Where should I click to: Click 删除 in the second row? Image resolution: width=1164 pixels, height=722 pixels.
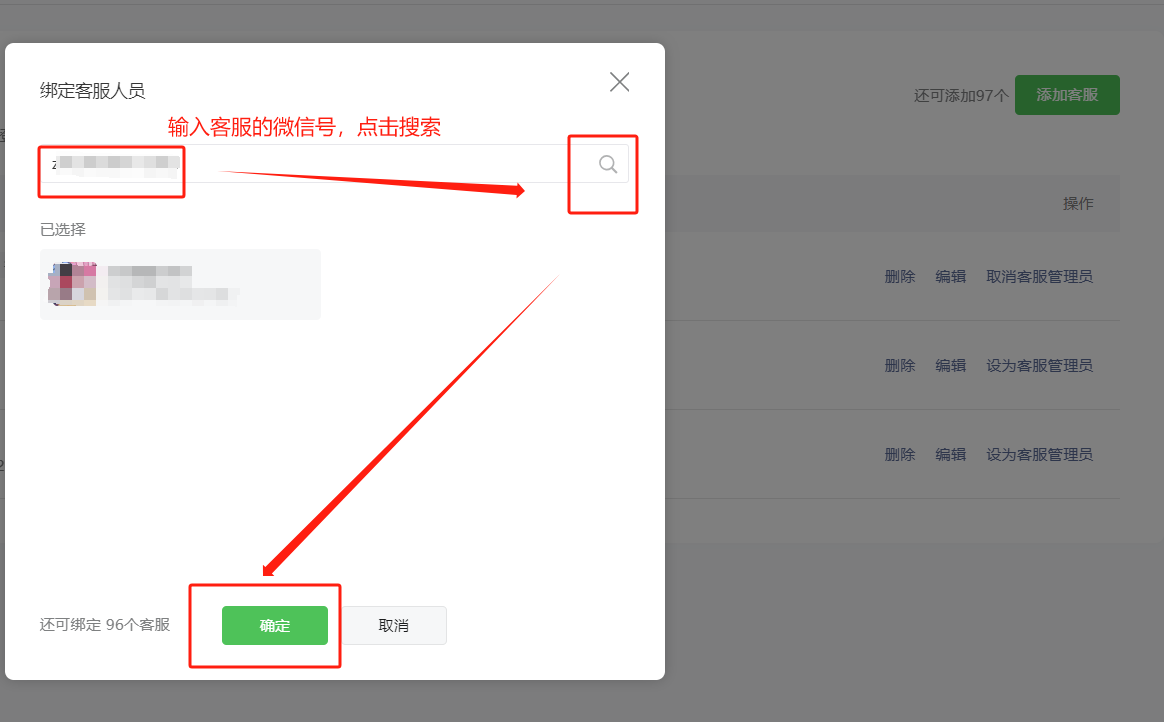900,366
